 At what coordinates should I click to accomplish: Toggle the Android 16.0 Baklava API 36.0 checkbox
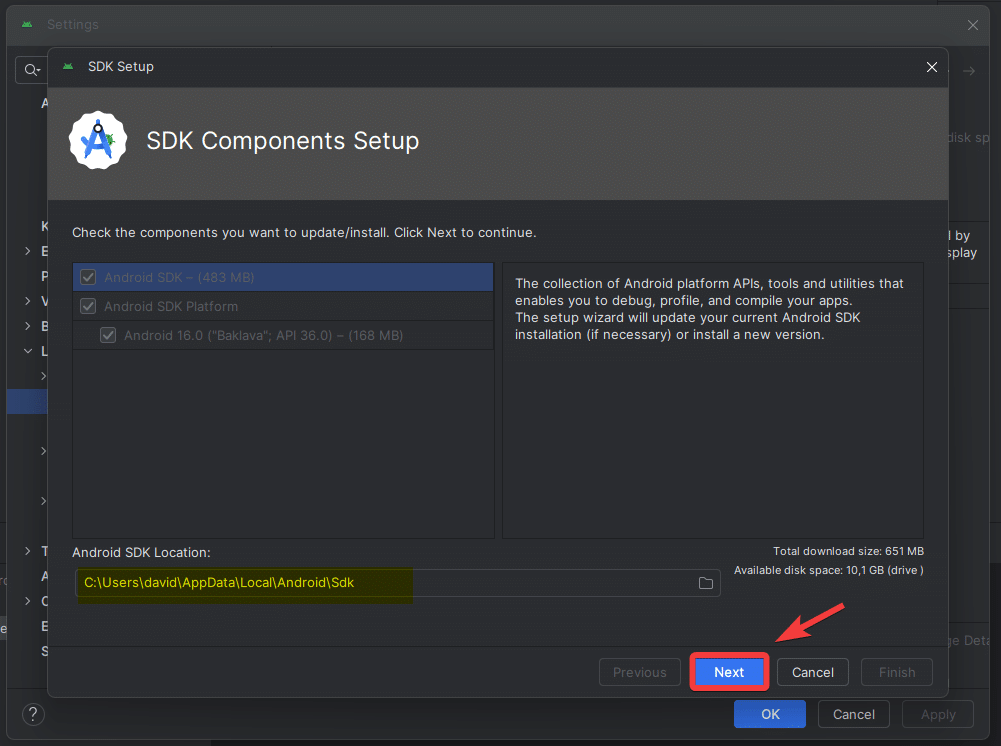[108, 335]
